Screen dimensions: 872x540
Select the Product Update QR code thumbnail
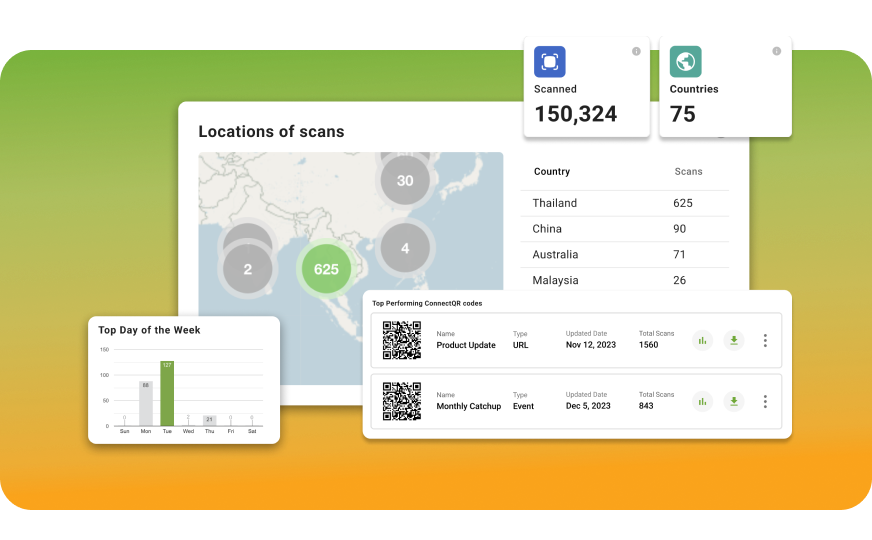[x=402, y=340]
